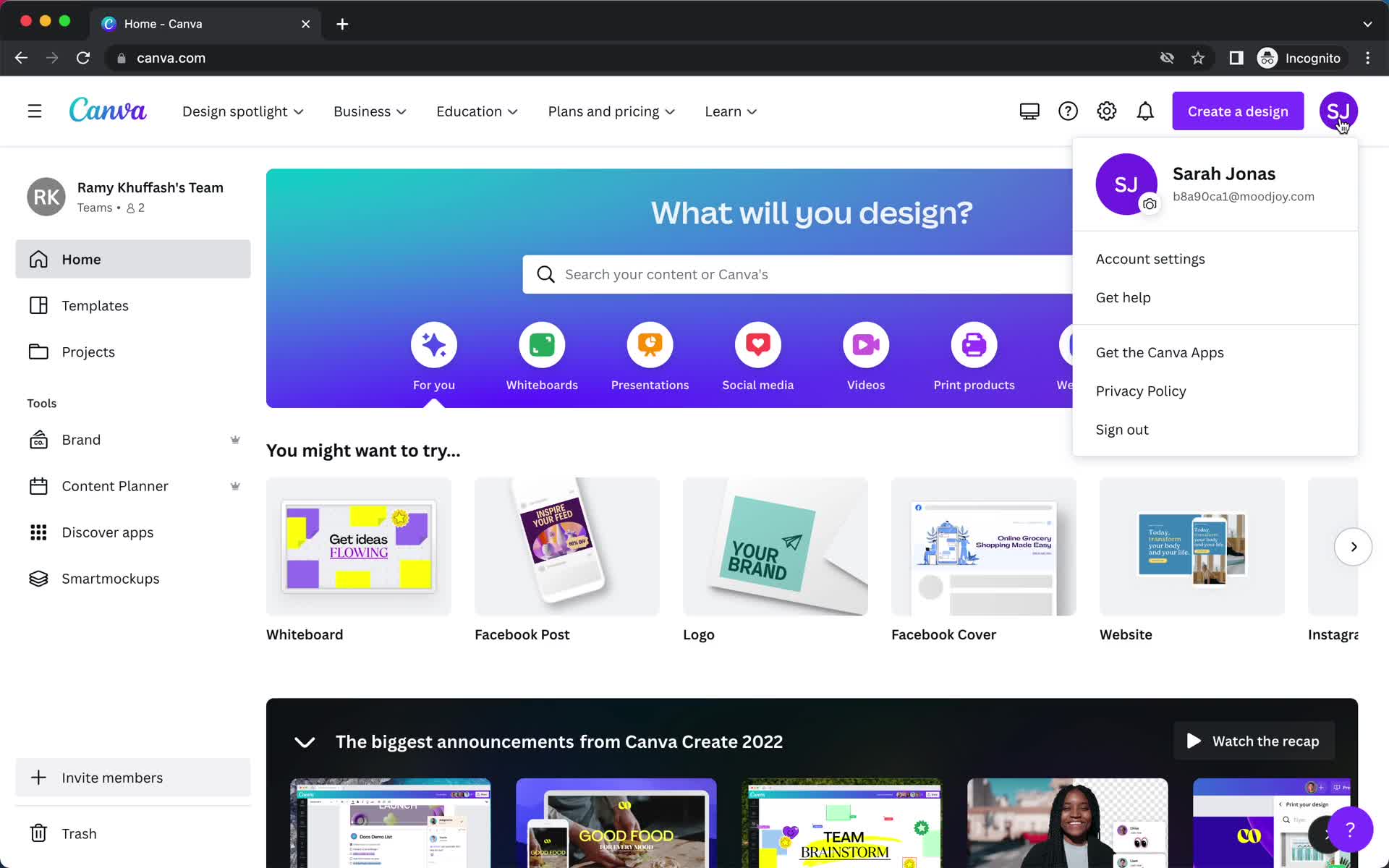
Task: Open the Privacy Policy link
Action: click(1215, 391)
